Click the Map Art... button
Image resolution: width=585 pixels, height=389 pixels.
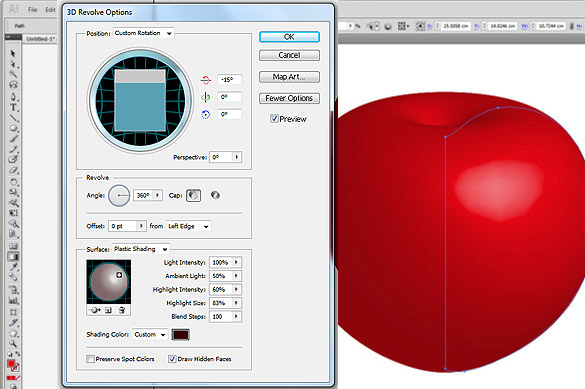point(289,77)
